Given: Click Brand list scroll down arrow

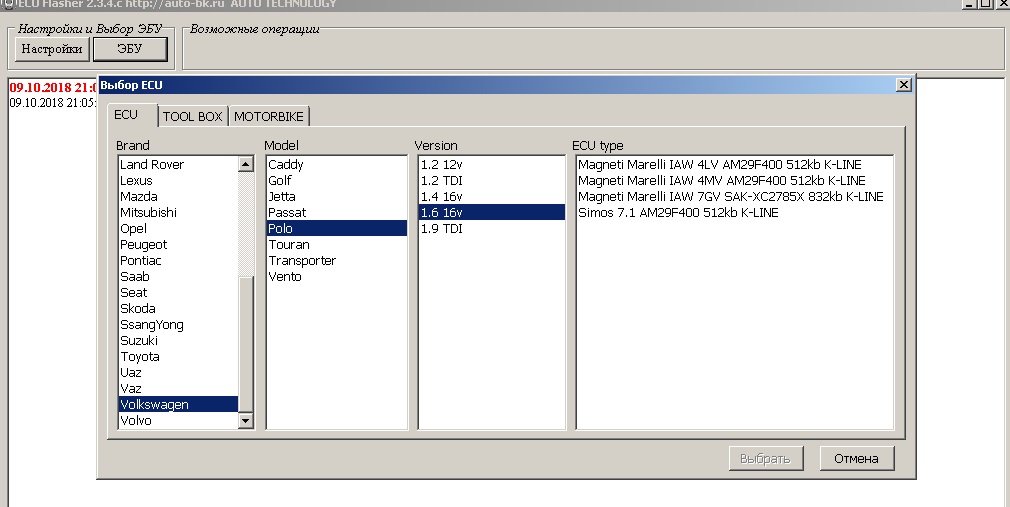Looking at the screenshot, I should (245, 421).
